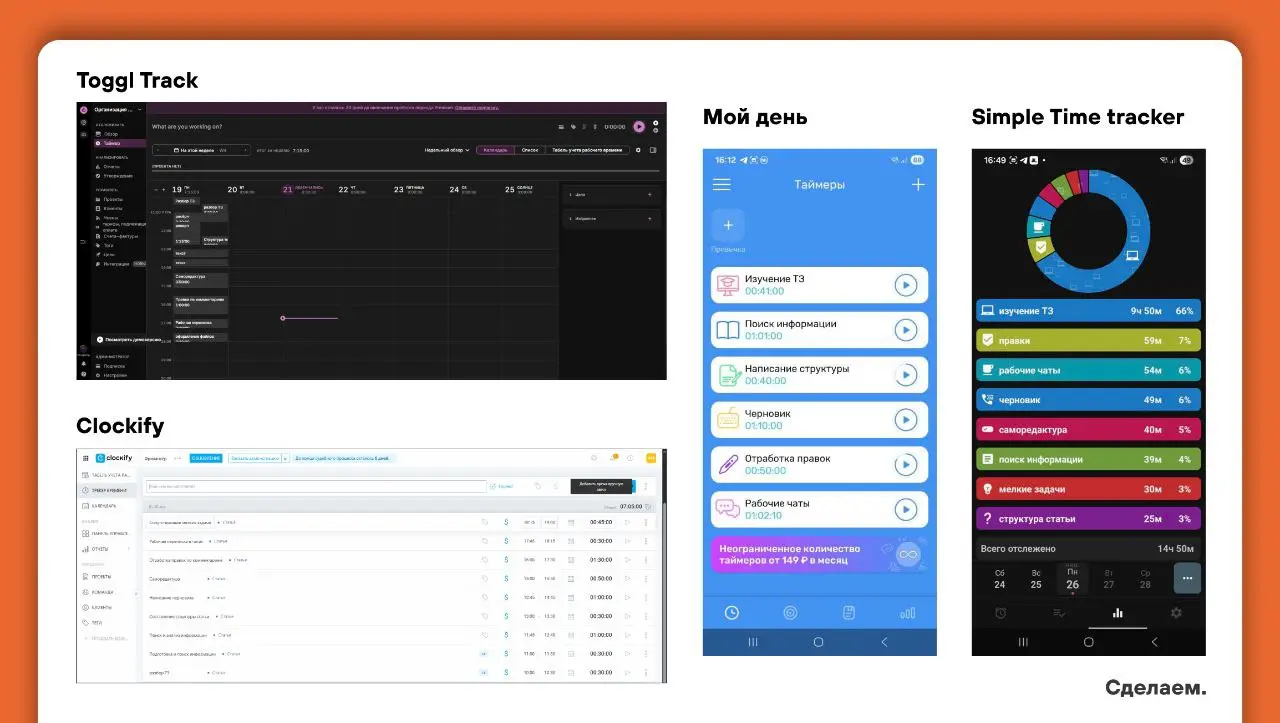
Task: Open the tag icon on Clockify 00:45:00 entry
Action: [x=485, y=522]
